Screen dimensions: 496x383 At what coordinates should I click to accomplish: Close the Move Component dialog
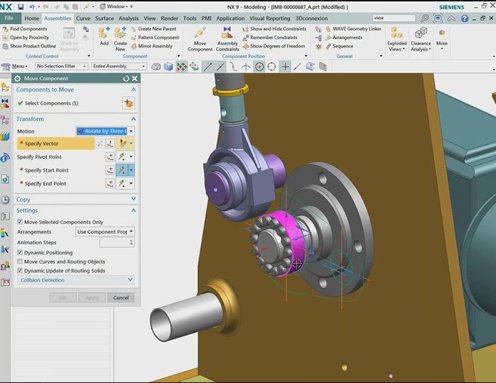coord(135,79)
